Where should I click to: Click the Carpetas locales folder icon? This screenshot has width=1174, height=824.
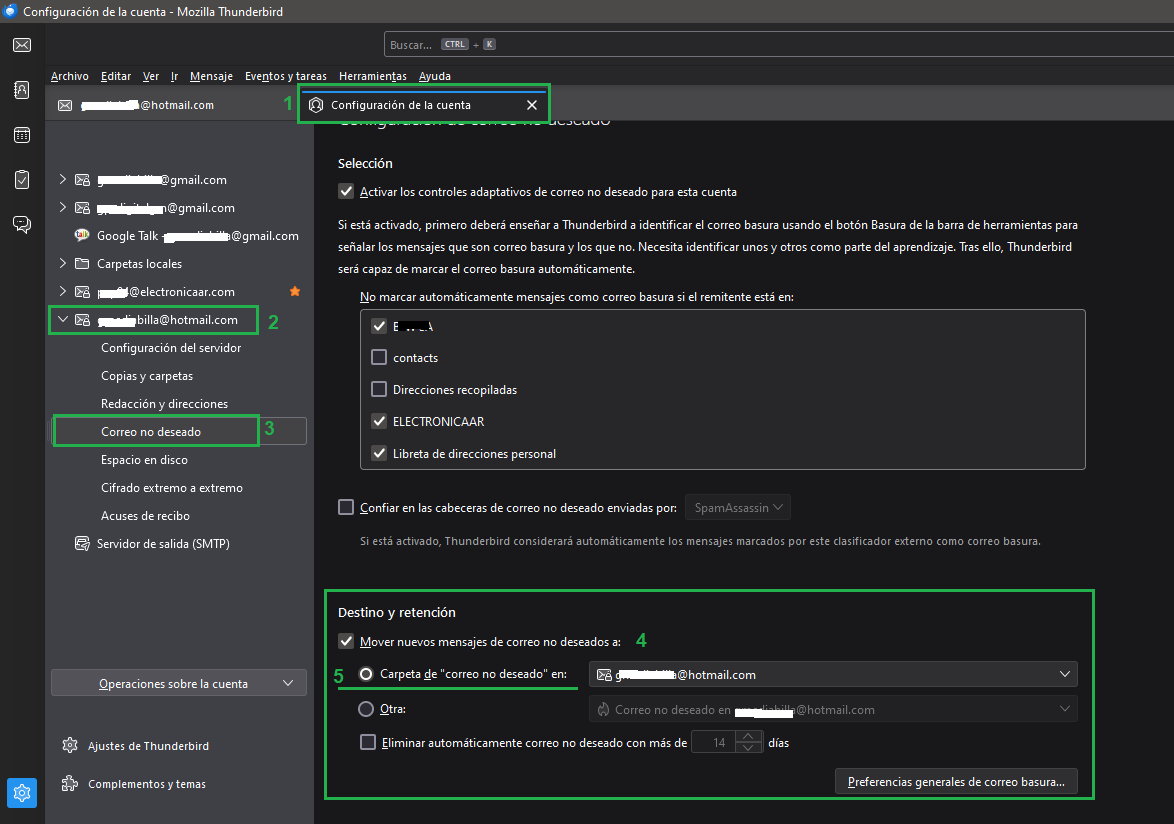(82, 263)
